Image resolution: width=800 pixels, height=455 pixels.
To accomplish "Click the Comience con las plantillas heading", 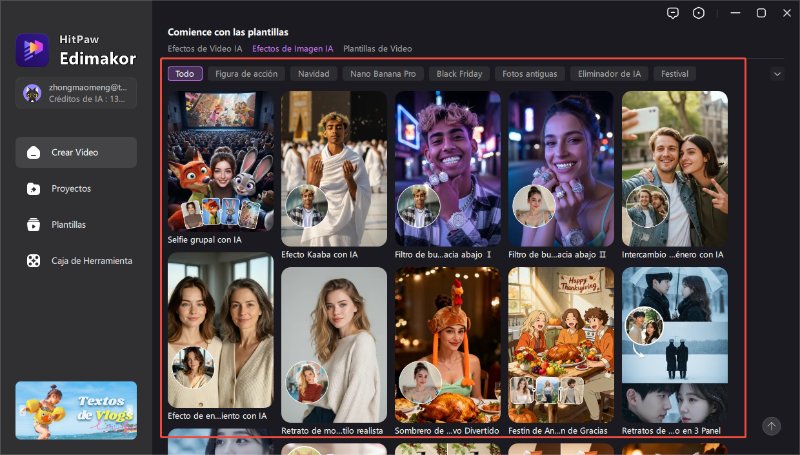I will click(228, 32).
